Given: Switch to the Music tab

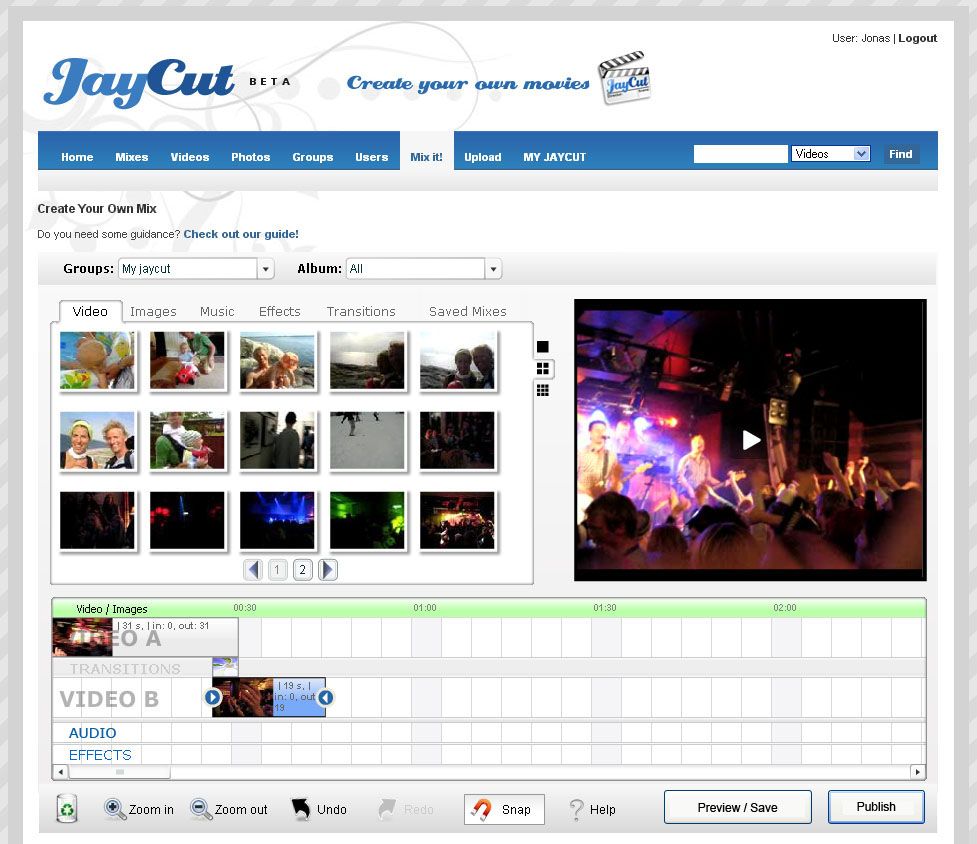Looking at the screenshot, I should point(216,311).
